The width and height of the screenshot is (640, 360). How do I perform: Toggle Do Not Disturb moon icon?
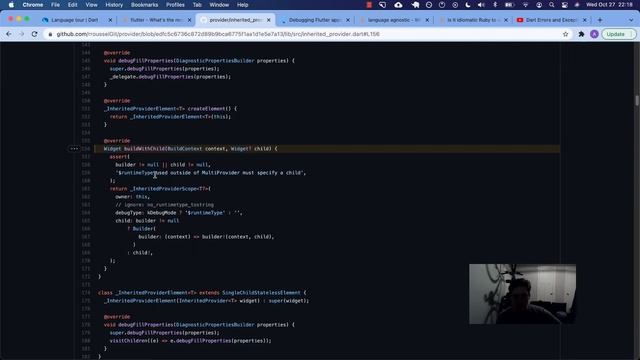tap(468, 5)
